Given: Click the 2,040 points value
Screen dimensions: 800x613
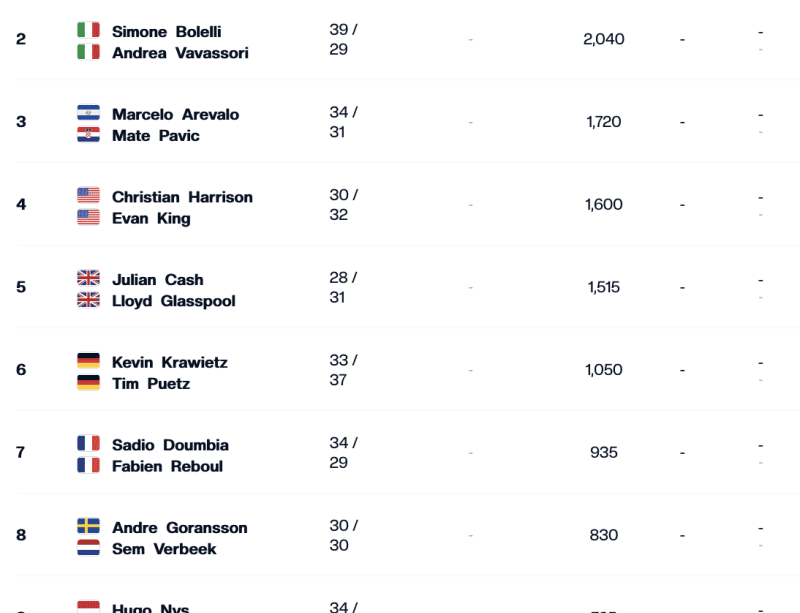Looking at the screenshot, I should [x=604, y=39].
